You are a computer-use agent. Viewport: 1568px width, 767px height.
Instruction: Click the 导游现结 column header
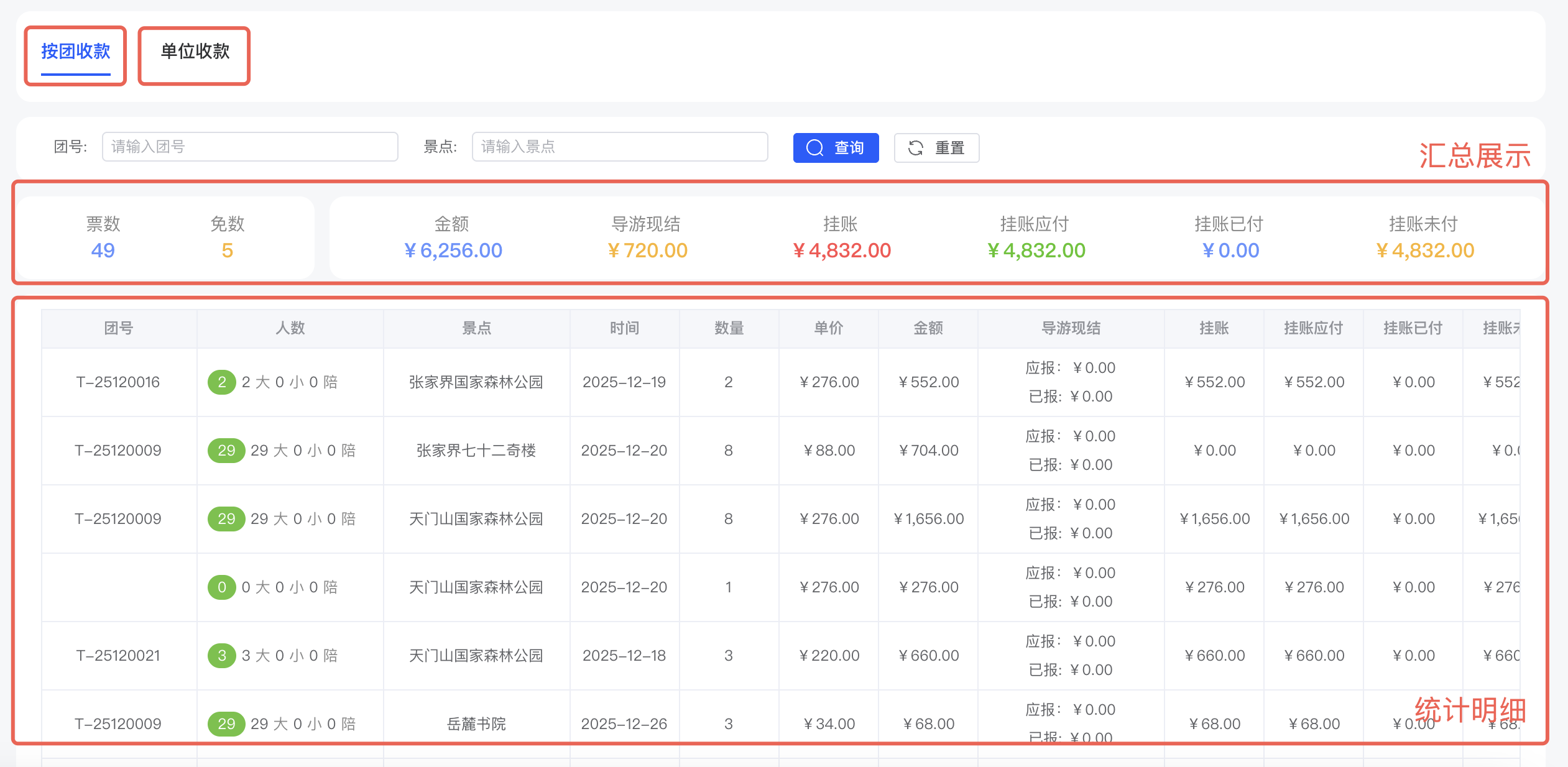[x=1070, y=328]
